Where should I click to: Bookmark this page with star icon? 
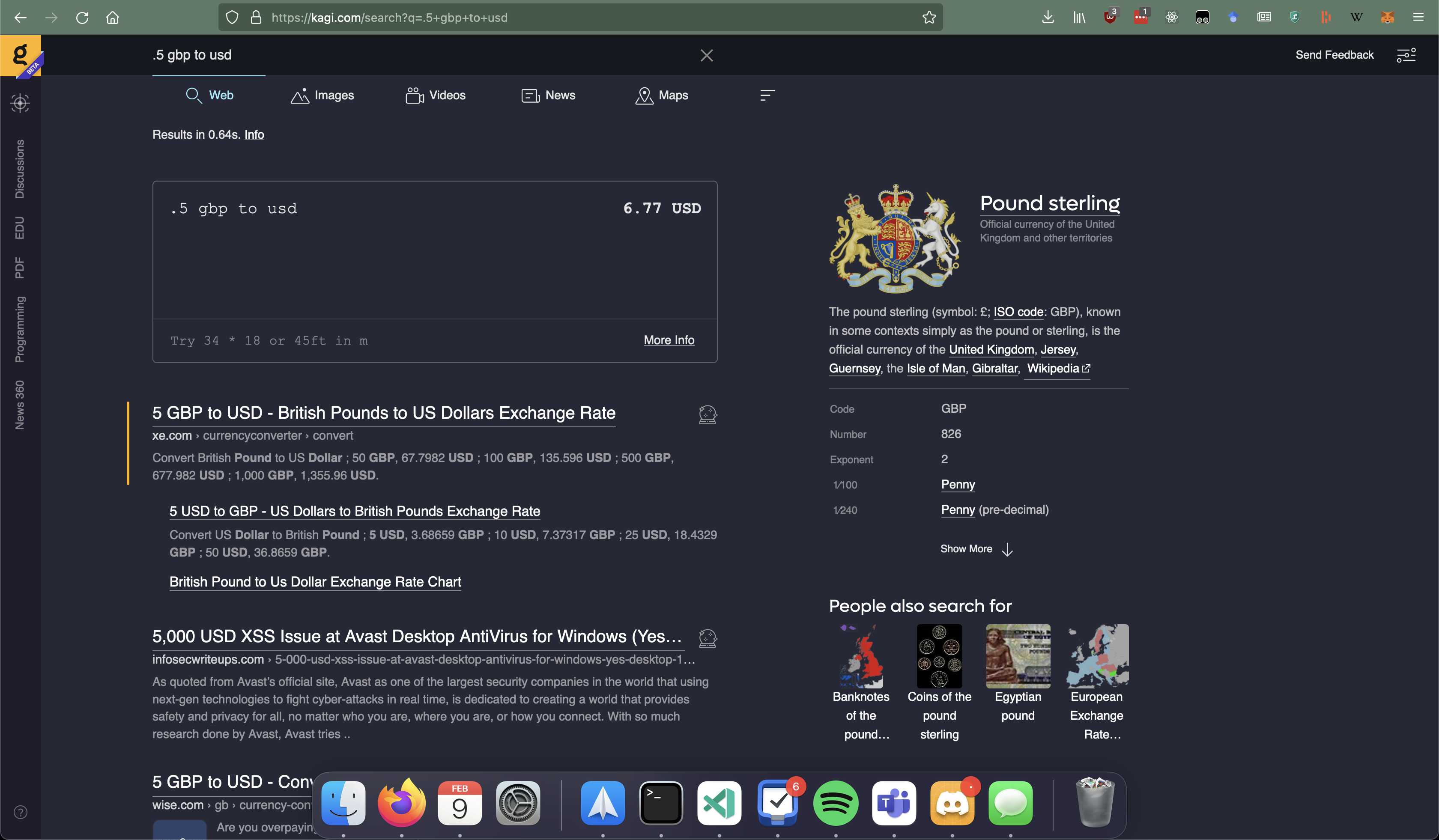(929, 18)
